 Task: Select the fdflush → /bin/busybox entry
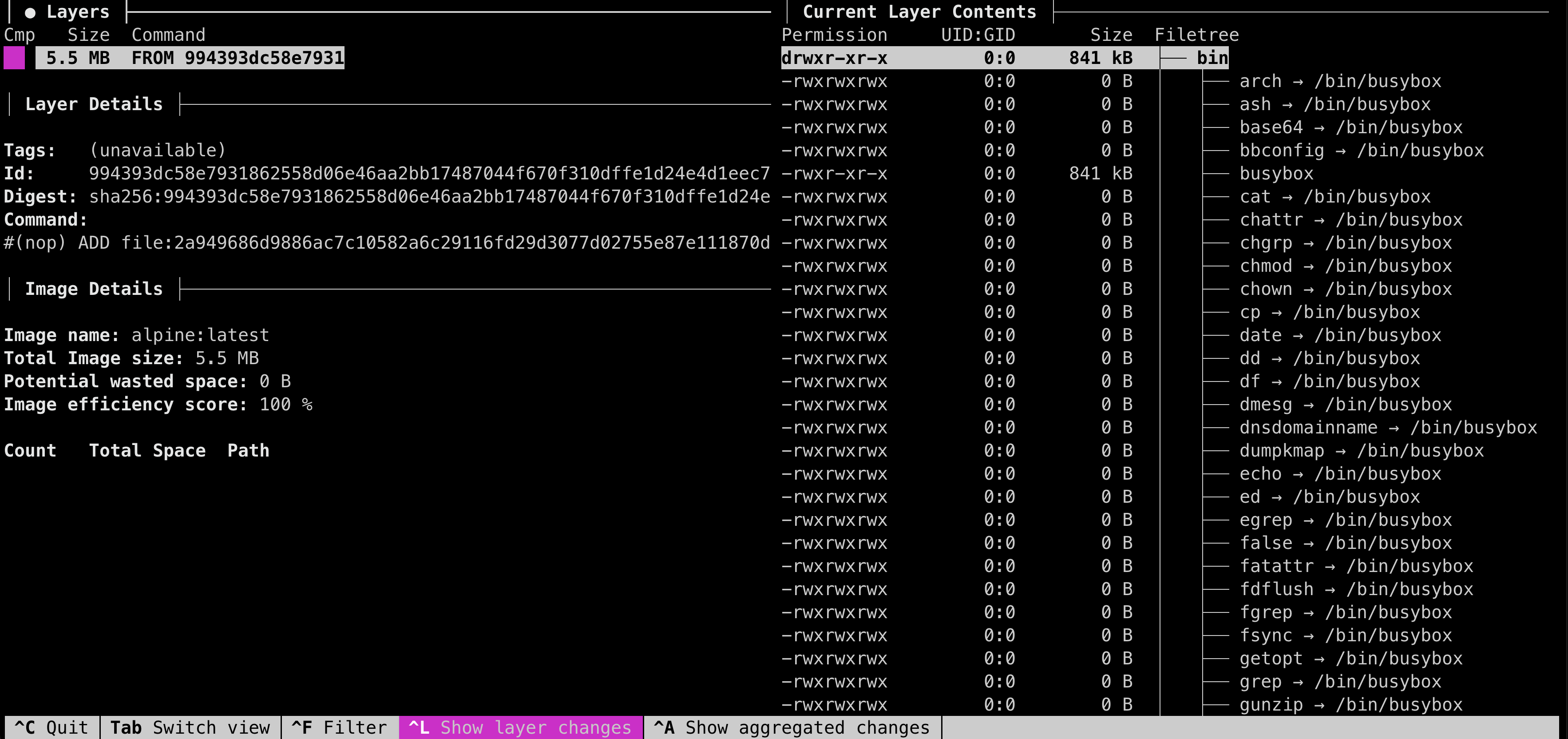1356,589
